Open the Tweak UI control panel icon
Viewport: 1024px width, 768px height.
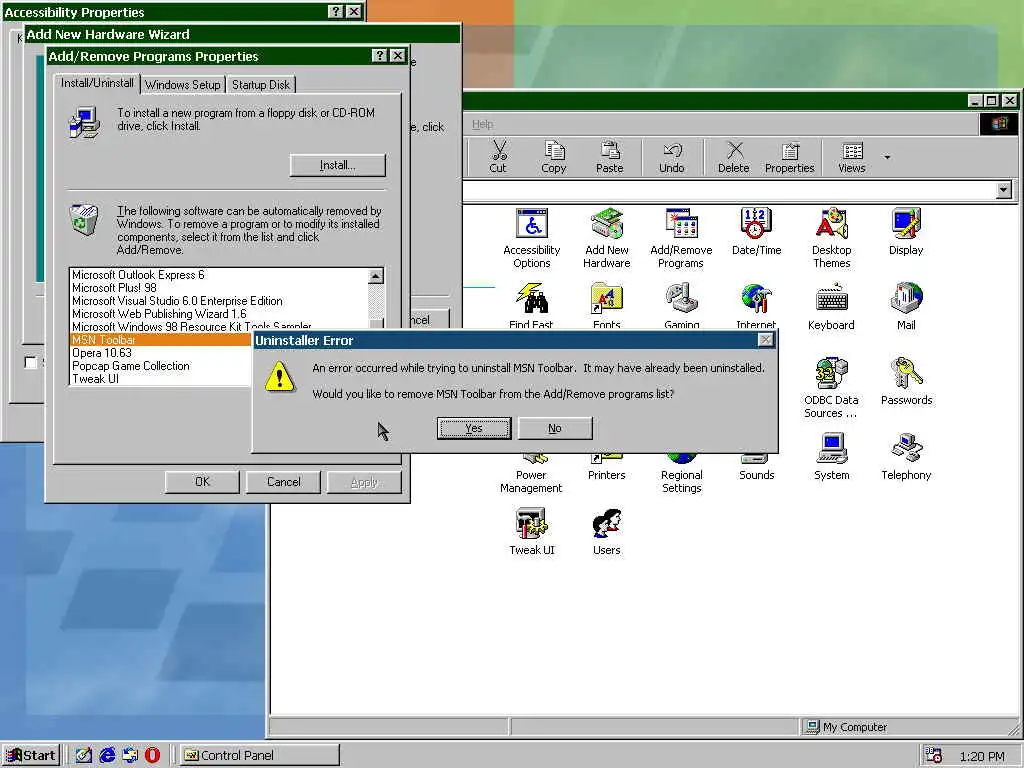[532, 532]
